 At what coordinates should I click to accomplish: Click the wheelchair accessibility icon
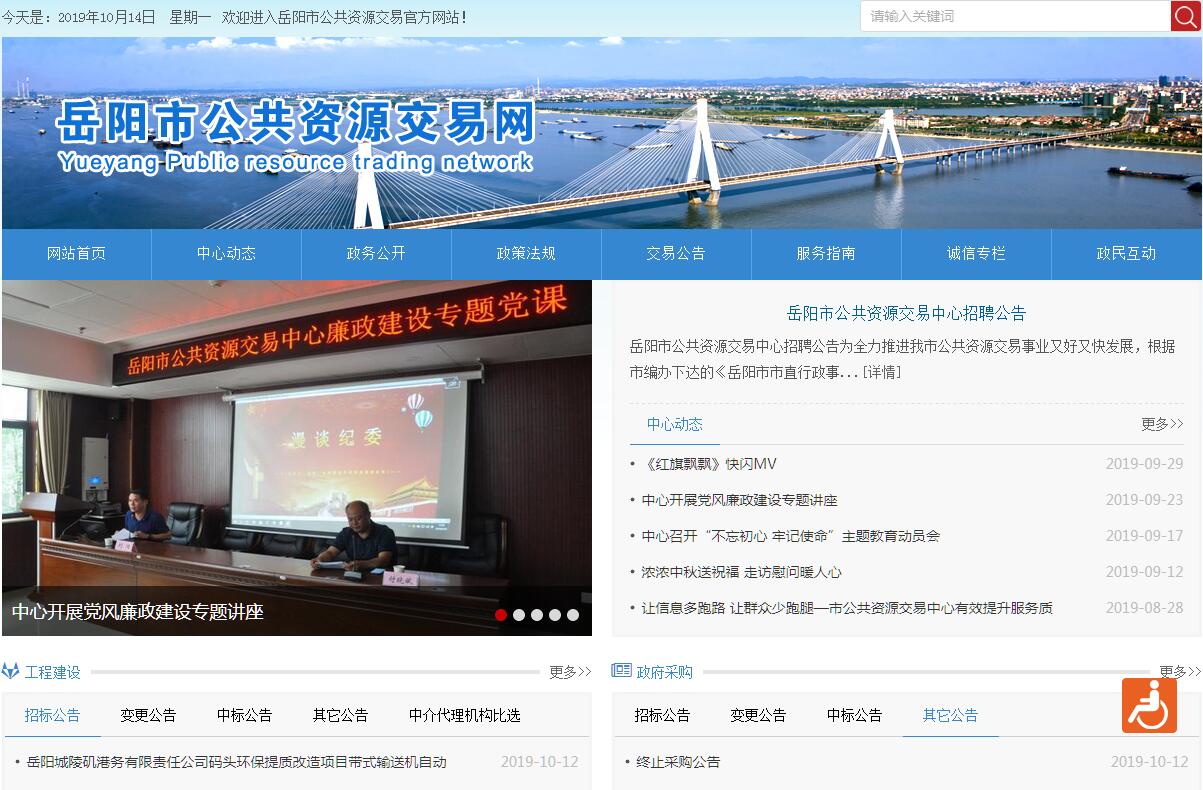click(1149, 705)
